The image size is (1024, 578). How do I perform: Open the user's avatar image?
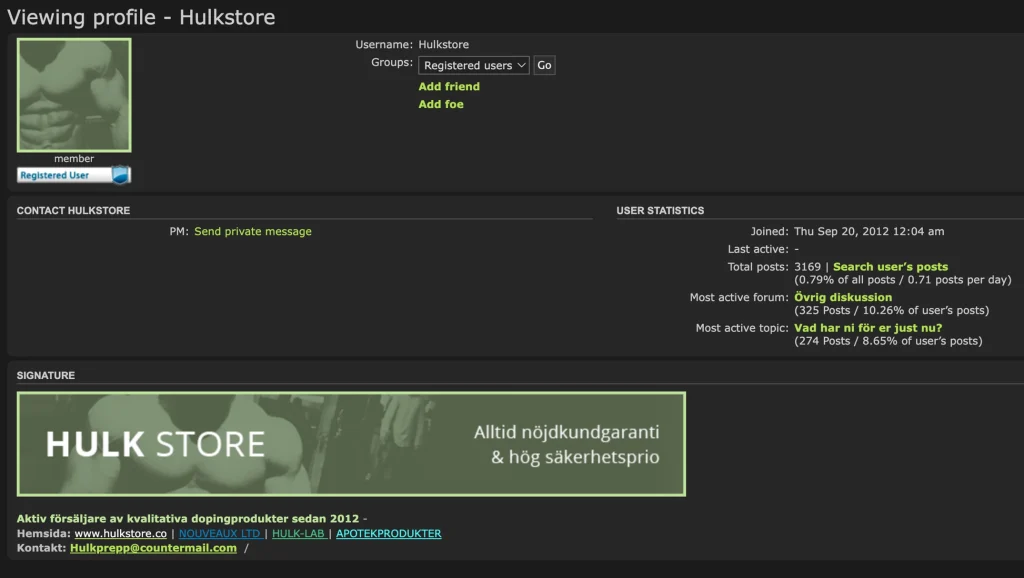pyautogui.click(x=73, y=95)
